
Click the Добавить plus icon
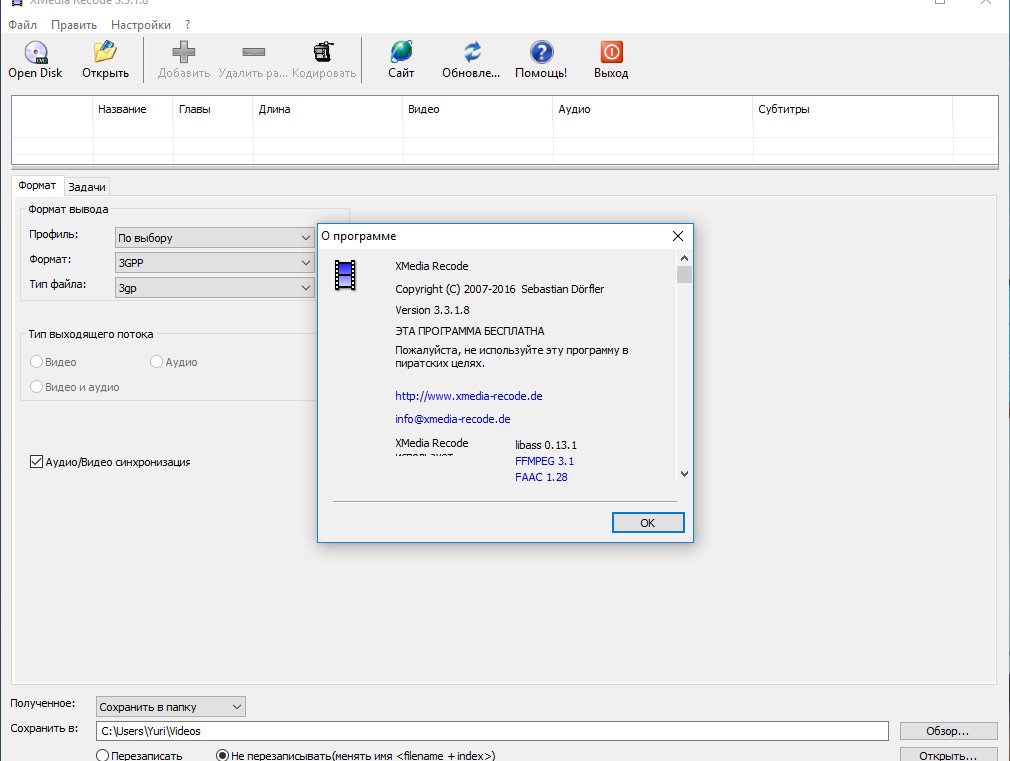[x=184, y=52]
